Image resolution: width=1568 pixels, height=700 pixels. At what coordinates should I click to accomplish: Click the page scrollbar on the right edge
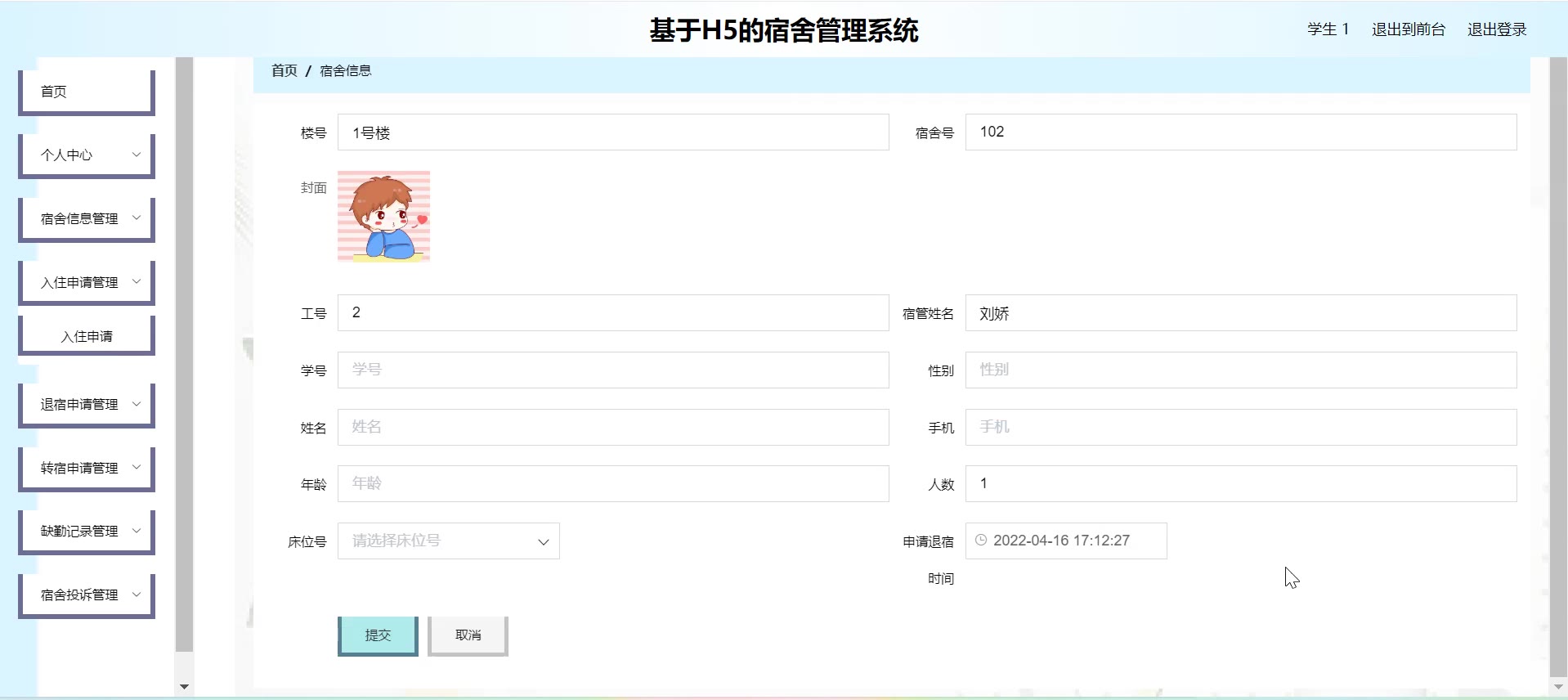(x=1558, y=366)
